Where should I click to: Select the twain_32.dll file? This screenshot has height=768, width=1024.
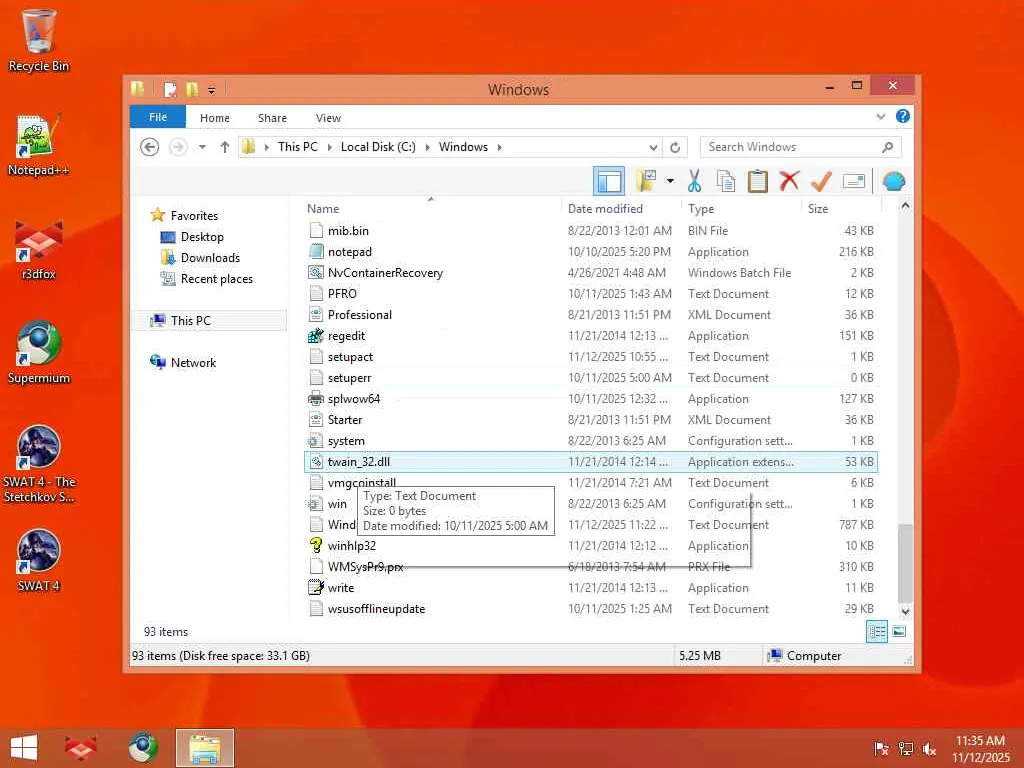591,462
